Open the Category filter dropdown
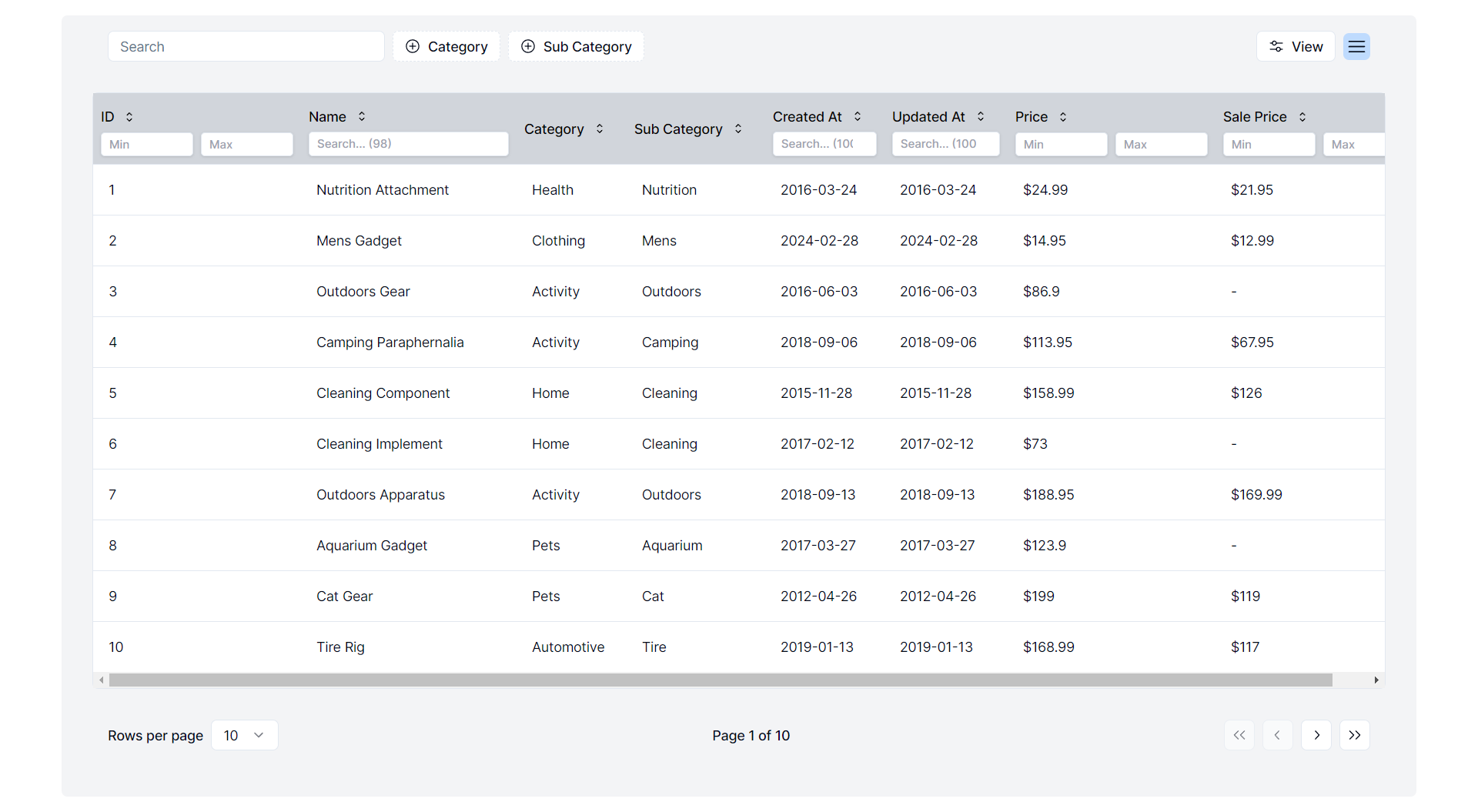The height and width of the screenshot is (812, 1478). point(446,47)
